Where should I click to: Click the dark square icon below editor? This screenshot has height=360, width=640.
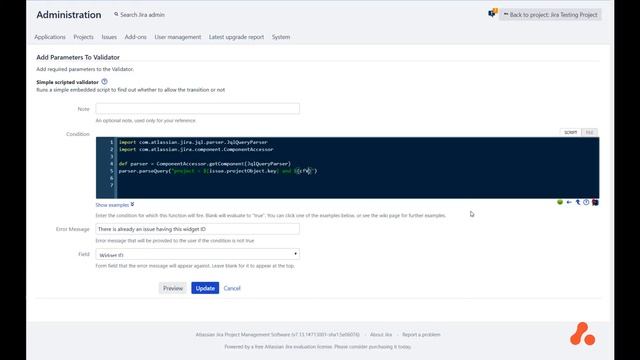(x=596, y=202)
